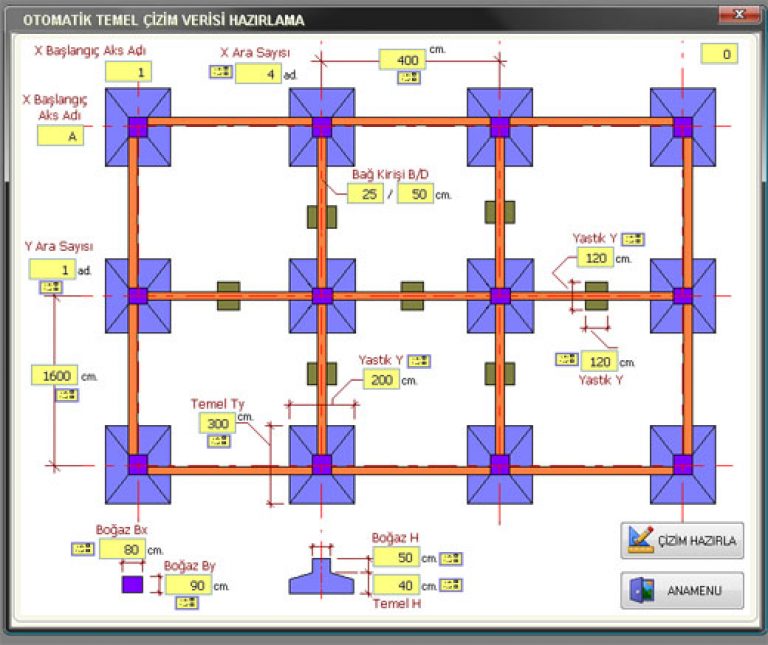
Task: Click the ÇİZİM HAZIRLA button
Action: [x=682, y=541]
